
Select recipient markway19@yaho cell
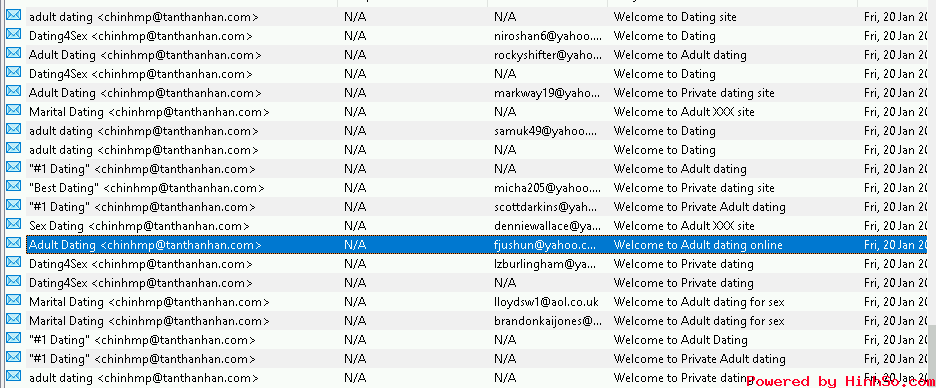[548, 93]
